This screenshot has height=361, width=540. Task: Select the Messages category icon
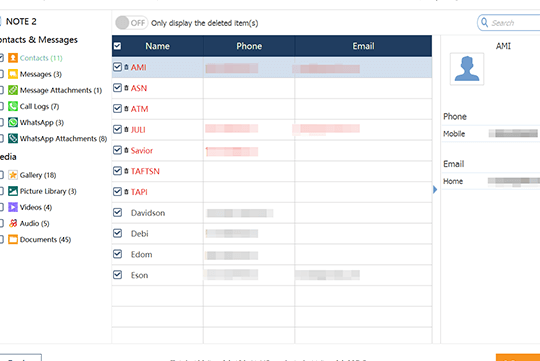pos(13,74)
